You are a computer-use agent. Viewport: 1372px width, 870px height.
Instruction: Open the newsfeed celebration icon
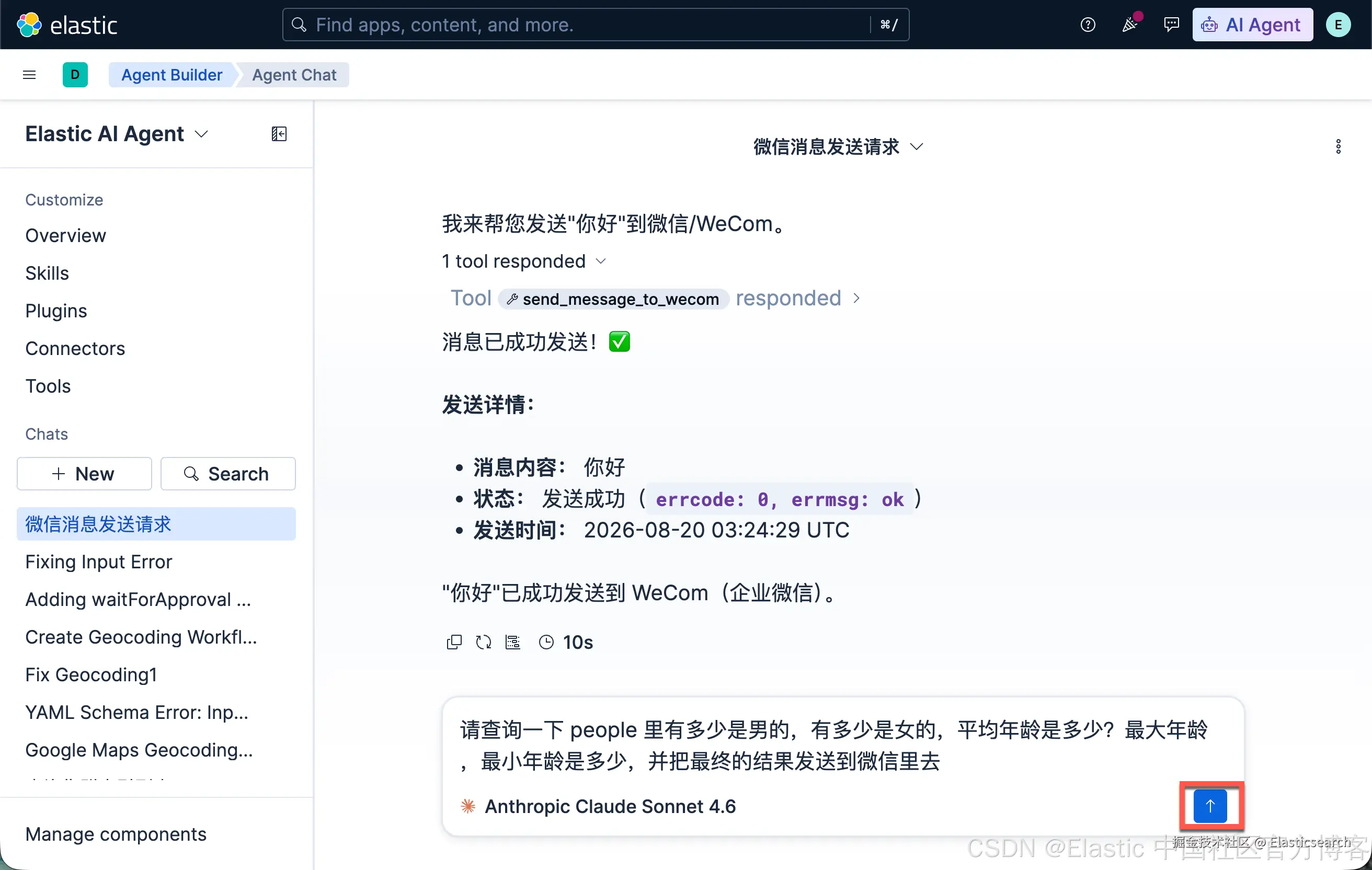click(1129, 25)
